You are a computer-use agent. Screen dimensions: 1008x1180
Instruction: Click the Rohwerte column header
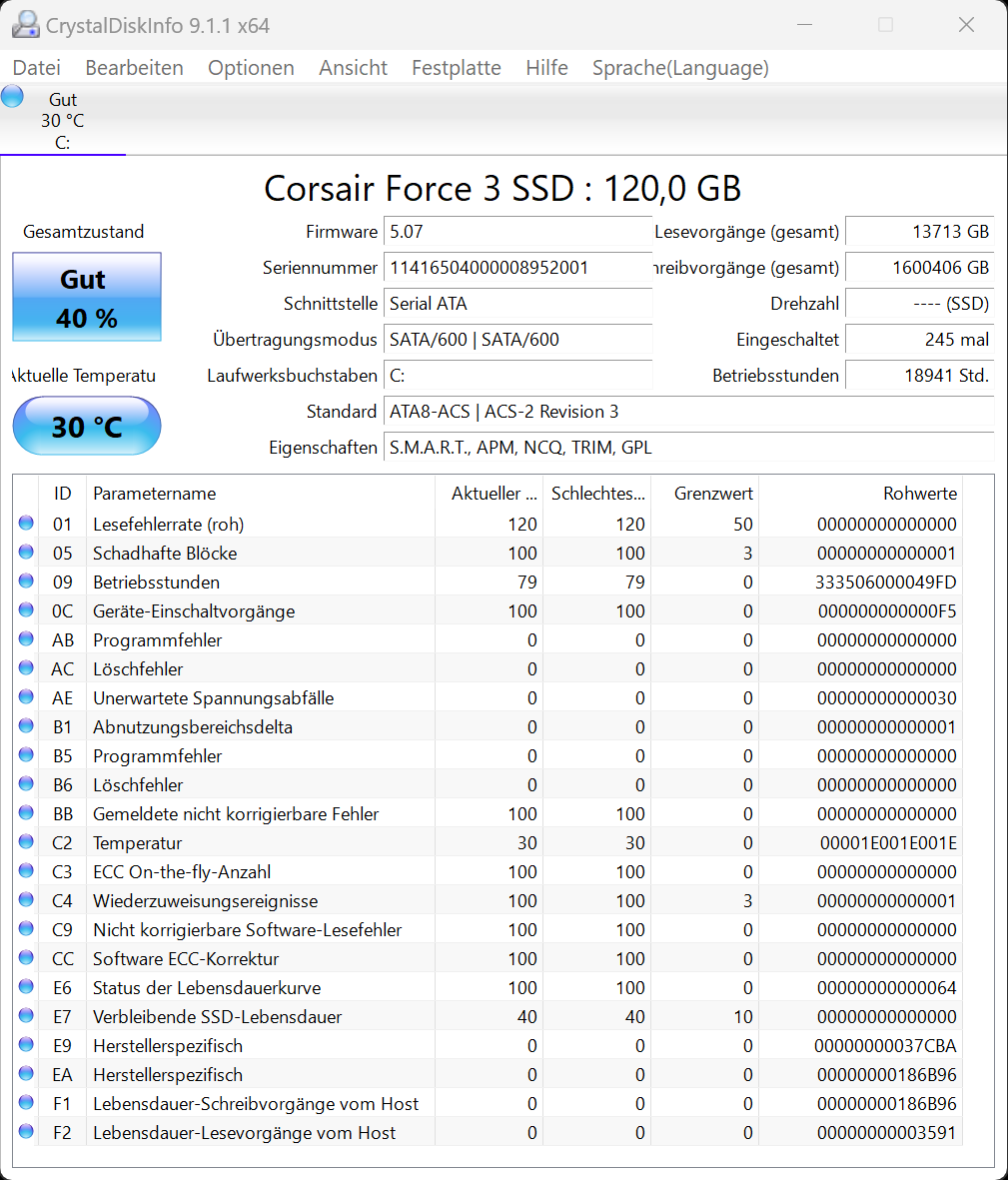pyautogui.click(x=860, y=494)
